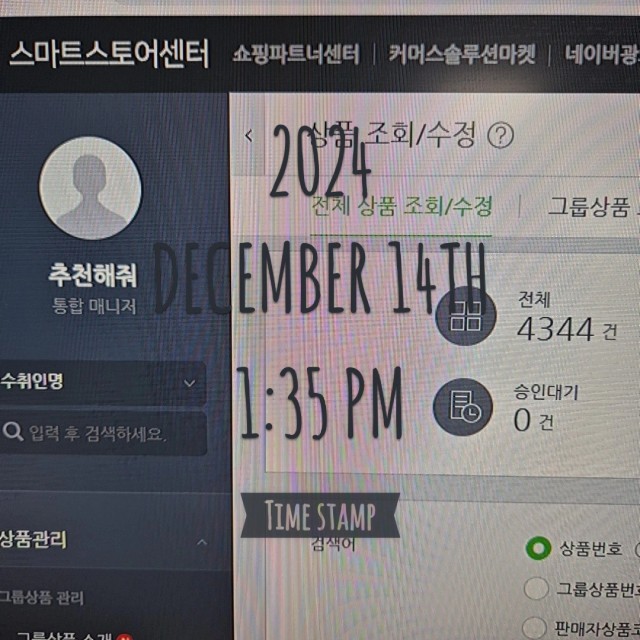Click the 전체 products grid icon
This screenshot has height=640, width=640.
[466, 316]
